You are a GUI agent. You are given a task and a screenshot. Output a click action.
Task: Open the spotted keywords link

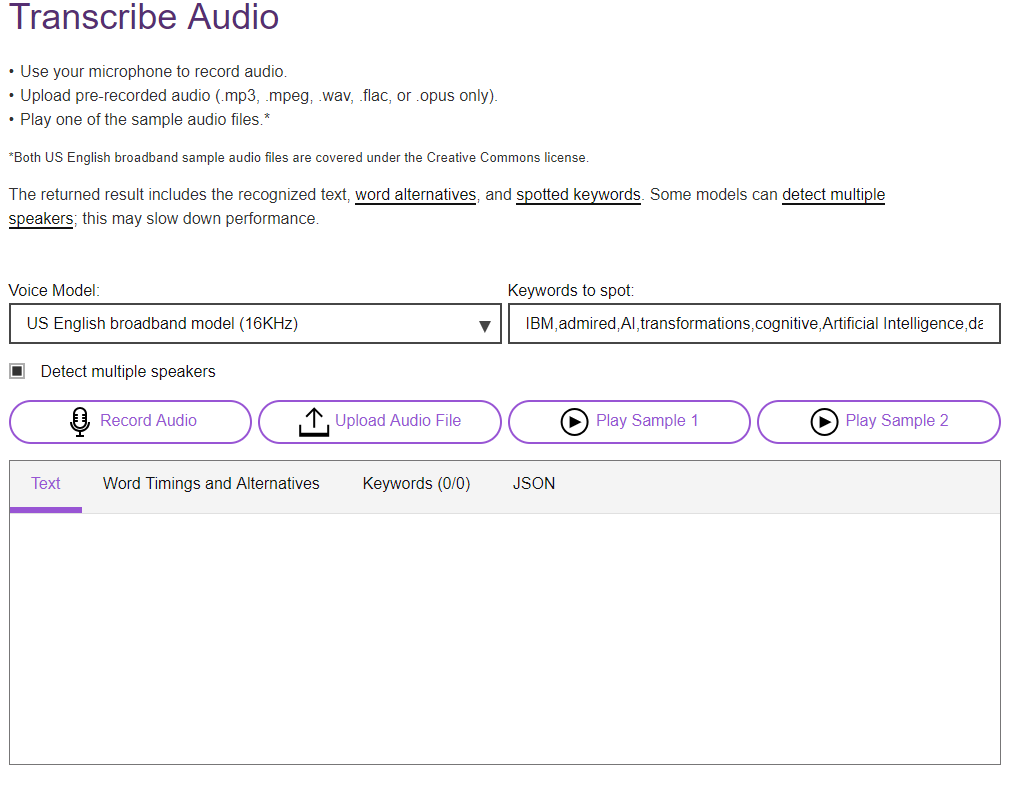(578, 195)
